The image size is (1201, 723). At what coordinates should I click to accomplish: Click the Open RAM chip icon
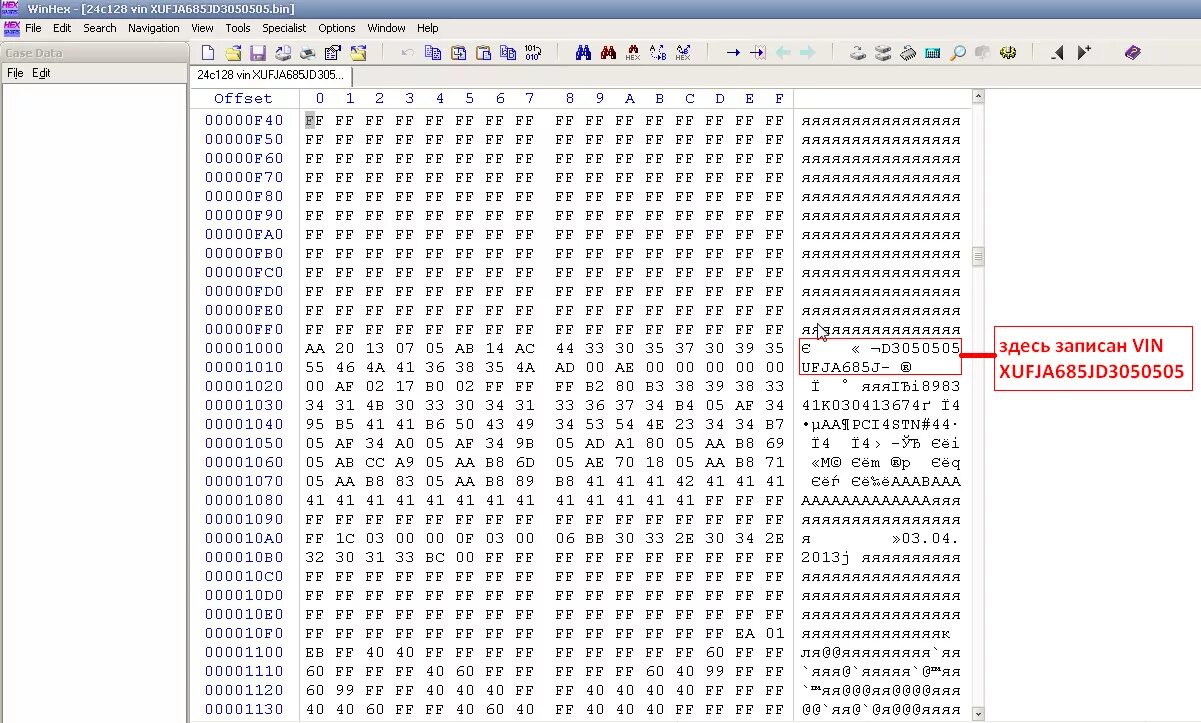(x=908, y=53)
